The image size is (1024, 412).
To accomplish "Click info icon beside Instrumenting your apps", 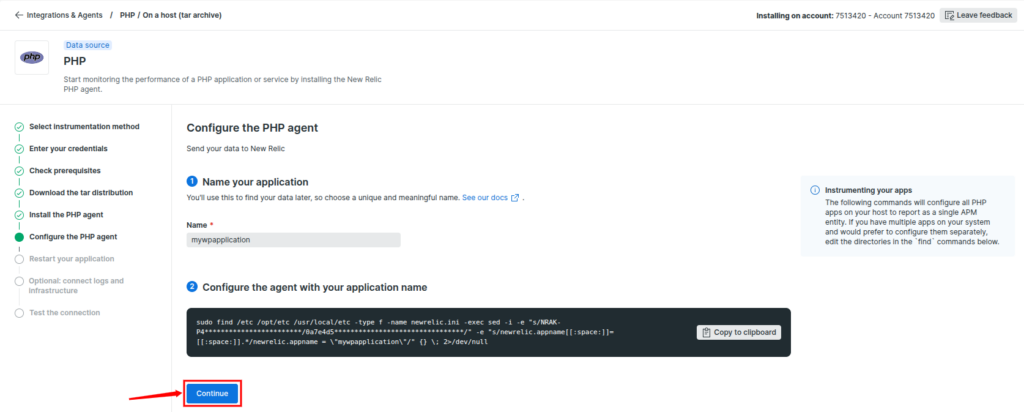I will 814,190.
